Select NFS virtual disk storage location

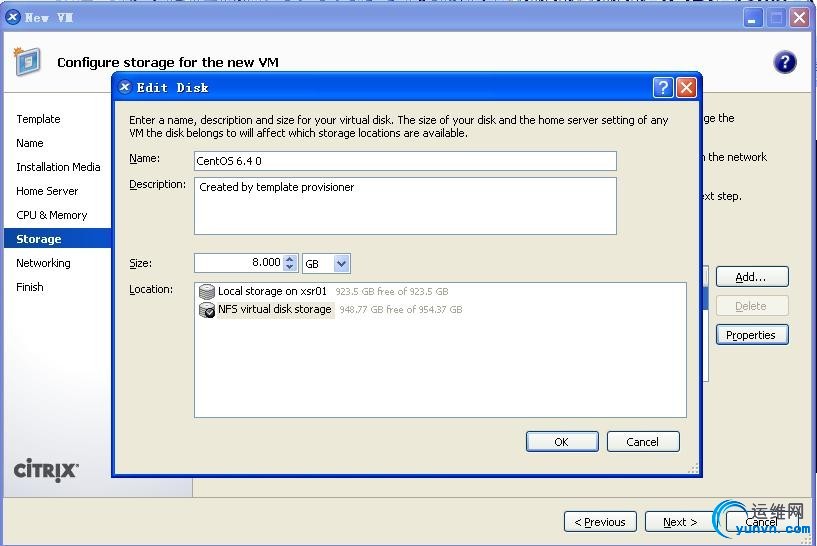click(275, 309)
